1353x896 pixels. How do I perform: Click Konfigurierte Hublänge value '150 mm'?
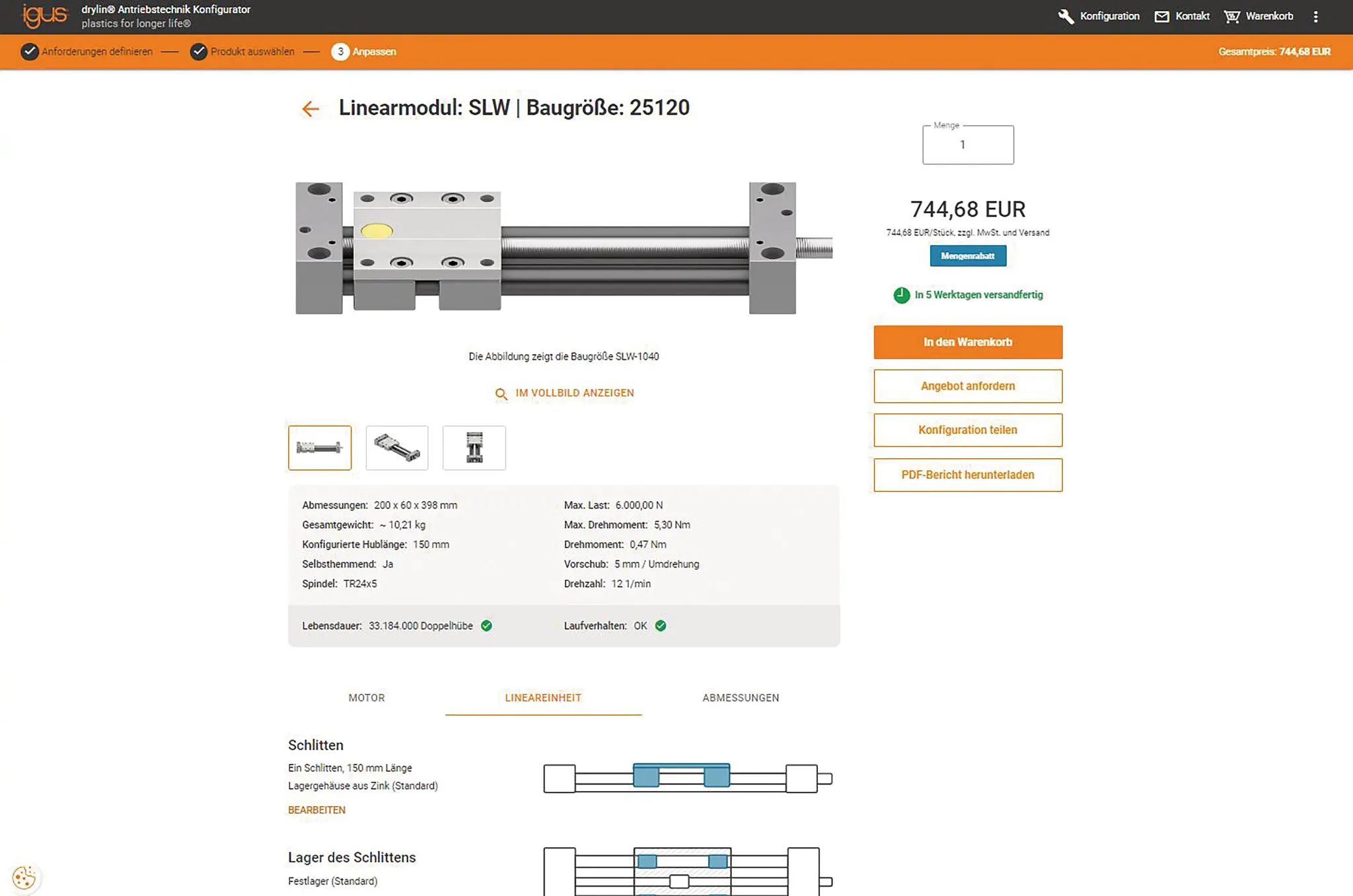pyautogui.click(x=431, y=545)
